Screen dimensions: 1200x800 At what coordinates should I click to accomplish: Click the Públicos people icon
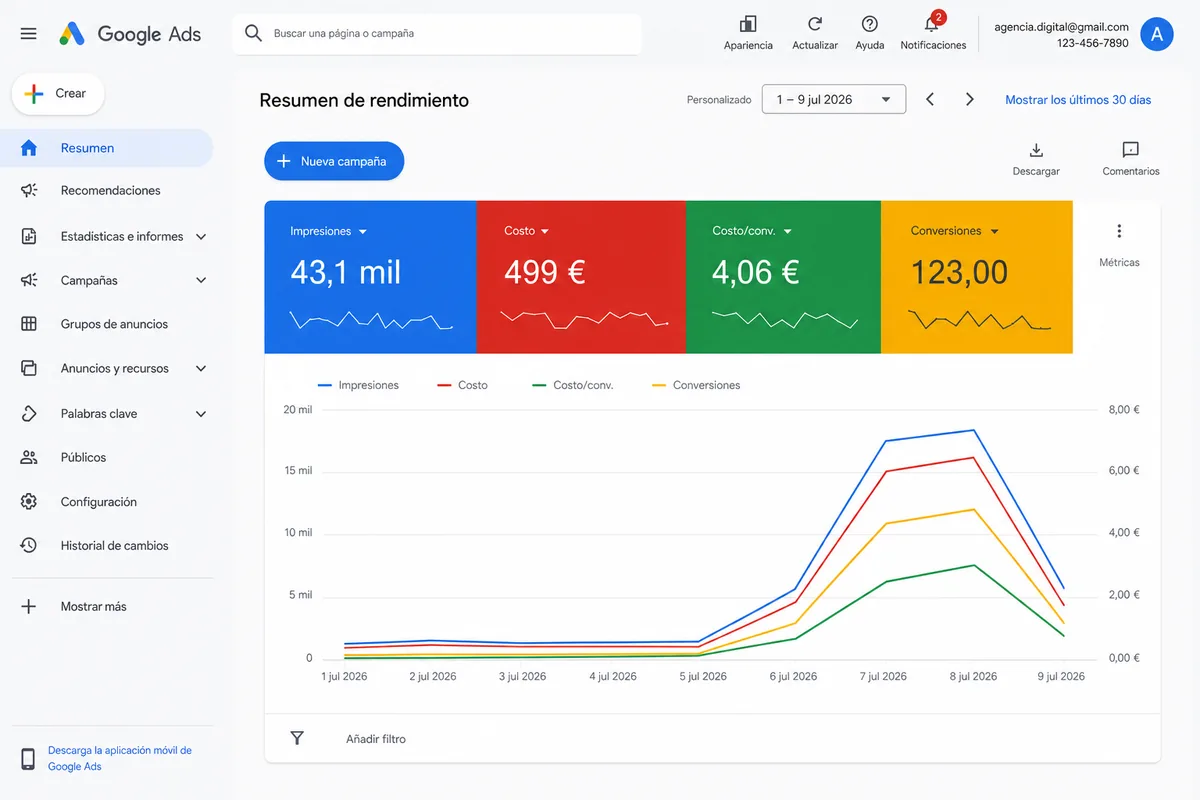29,457
